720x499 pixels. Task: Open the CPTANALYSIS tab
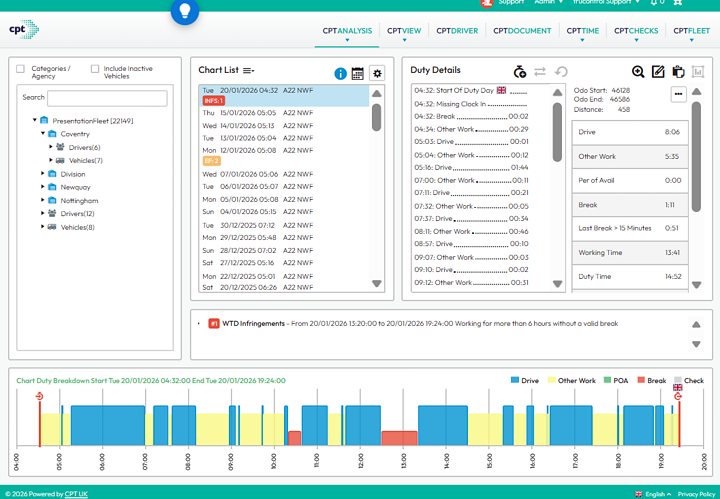(x=347, y=31)
